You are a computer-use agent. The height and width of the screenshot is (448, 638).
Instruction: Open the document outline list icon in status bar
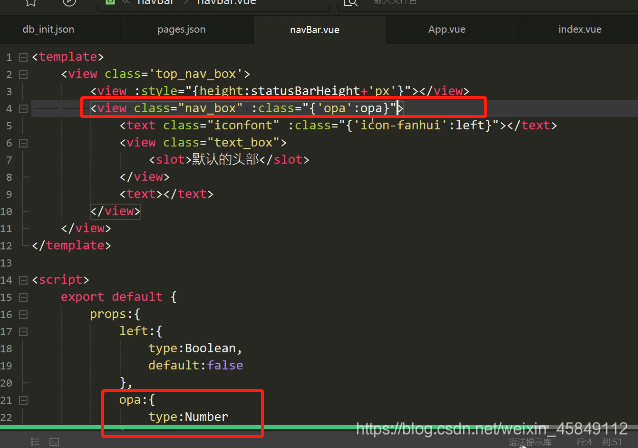click(35, 442)
